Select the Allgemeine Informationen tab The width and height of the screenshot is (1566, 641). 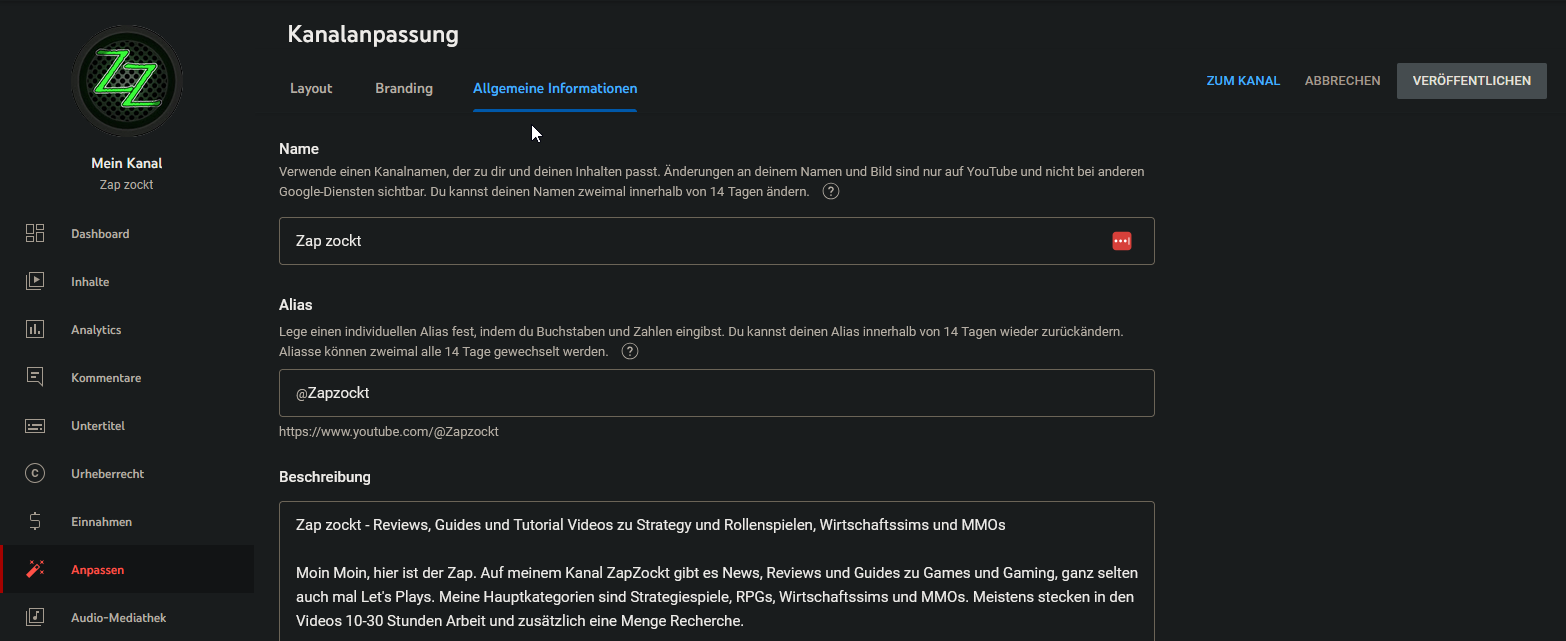click(x=555, y=88)
